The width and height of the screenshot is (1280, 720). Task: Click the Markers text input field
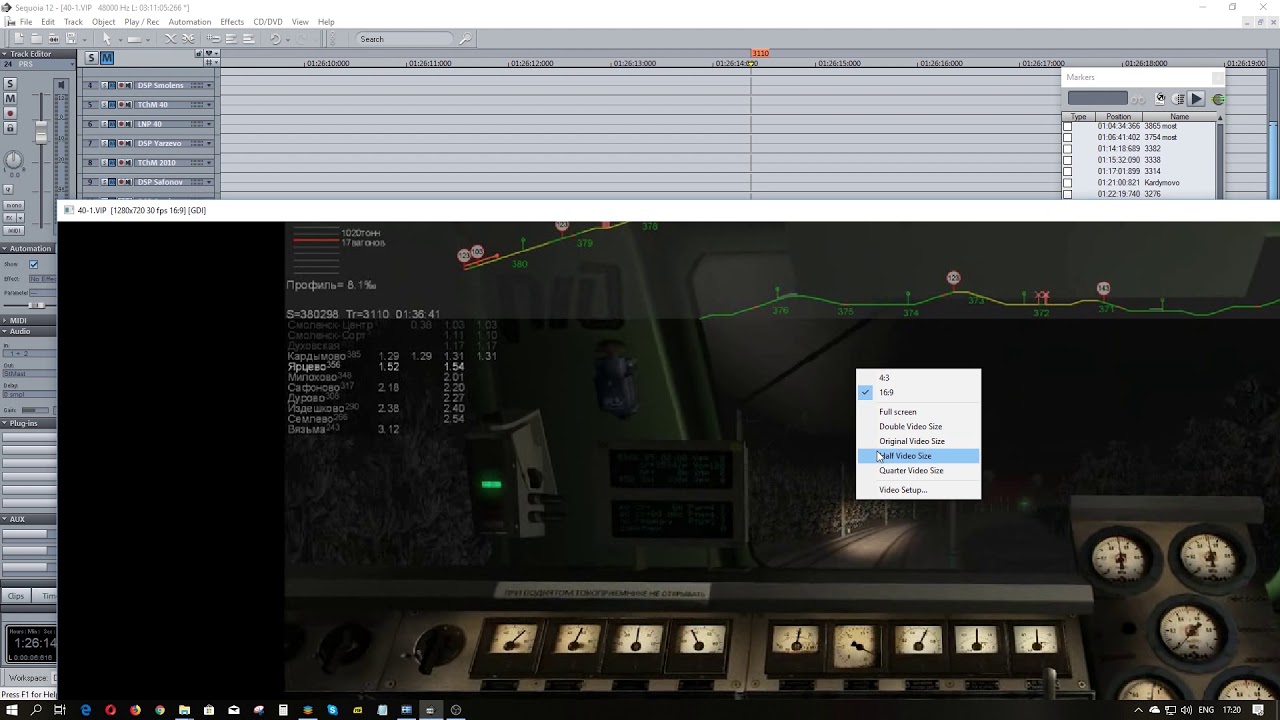pos(1097,98)
